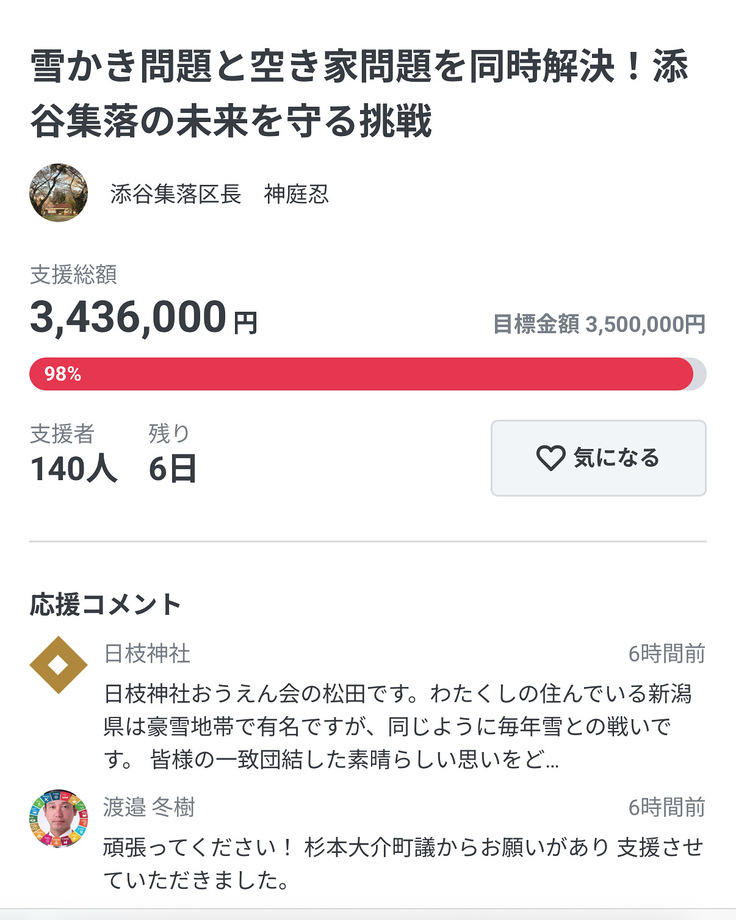Click 6時間前 timestamp on 渡邉 冬樹 comment

tap(666, 807)
